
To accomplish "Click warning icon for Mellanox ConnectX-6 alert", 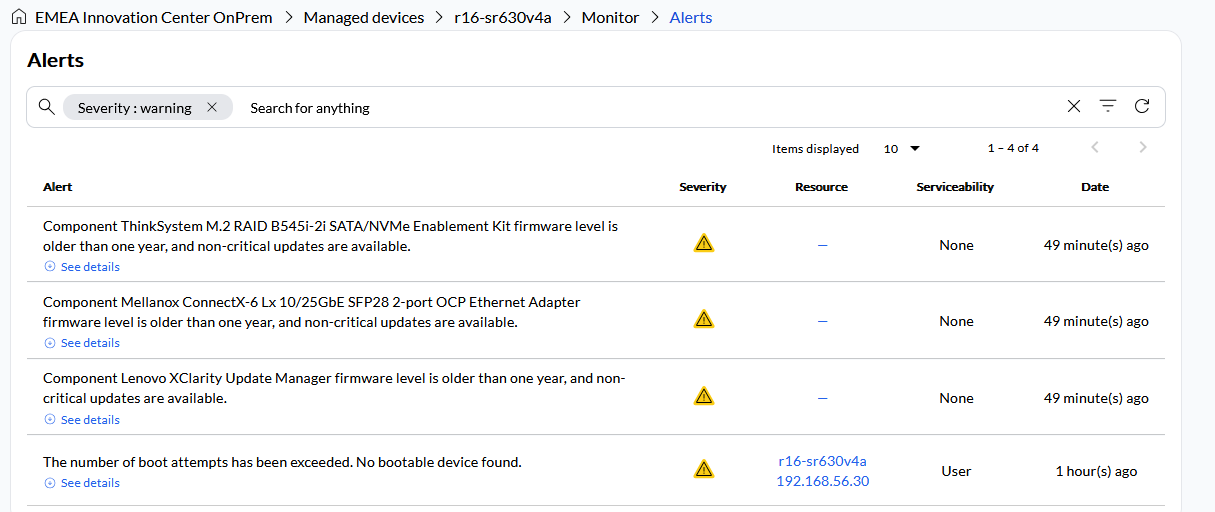I will coord(704,320).
